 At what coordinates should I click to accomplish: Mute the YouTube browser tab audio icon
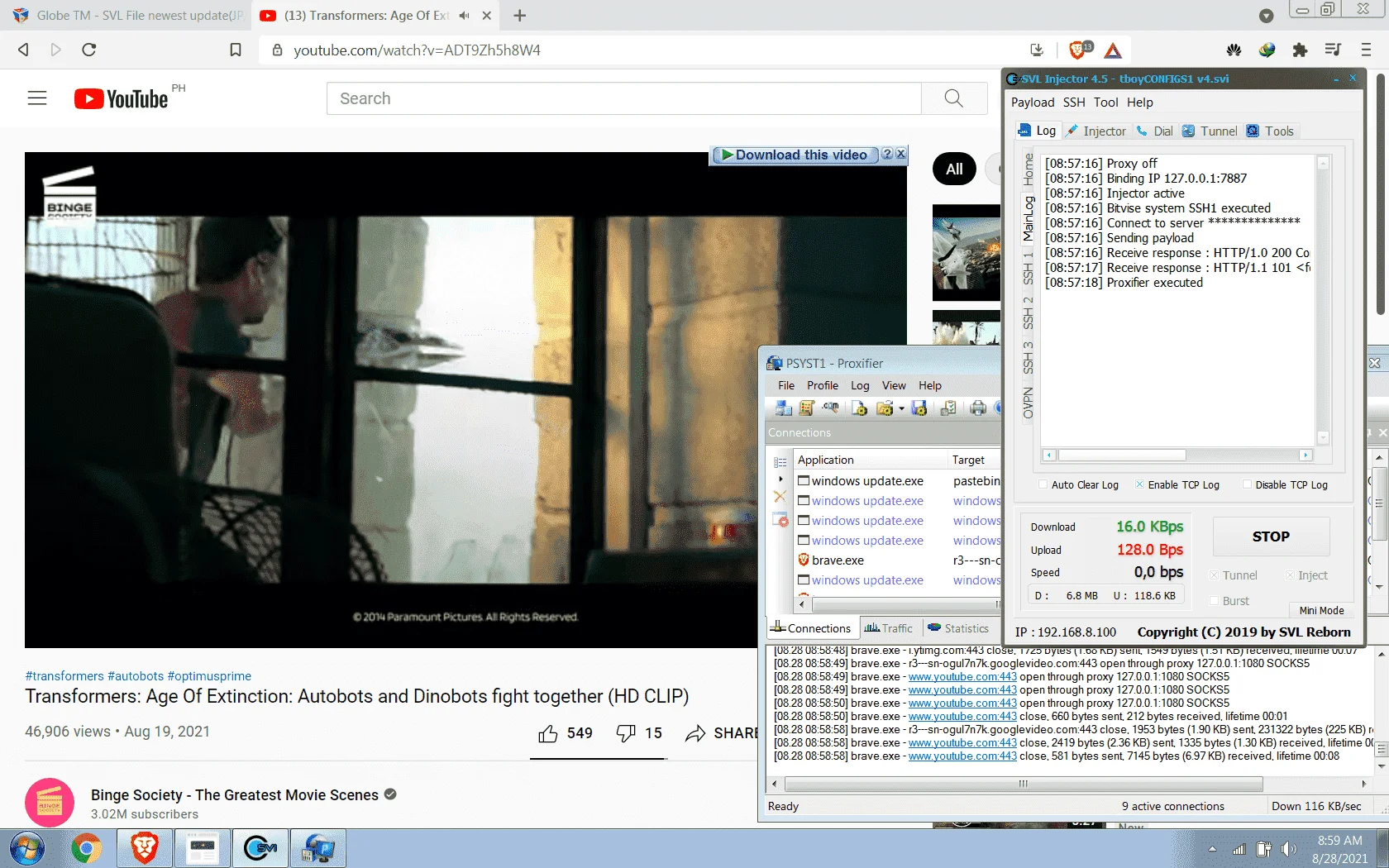[x=464, y=16]
